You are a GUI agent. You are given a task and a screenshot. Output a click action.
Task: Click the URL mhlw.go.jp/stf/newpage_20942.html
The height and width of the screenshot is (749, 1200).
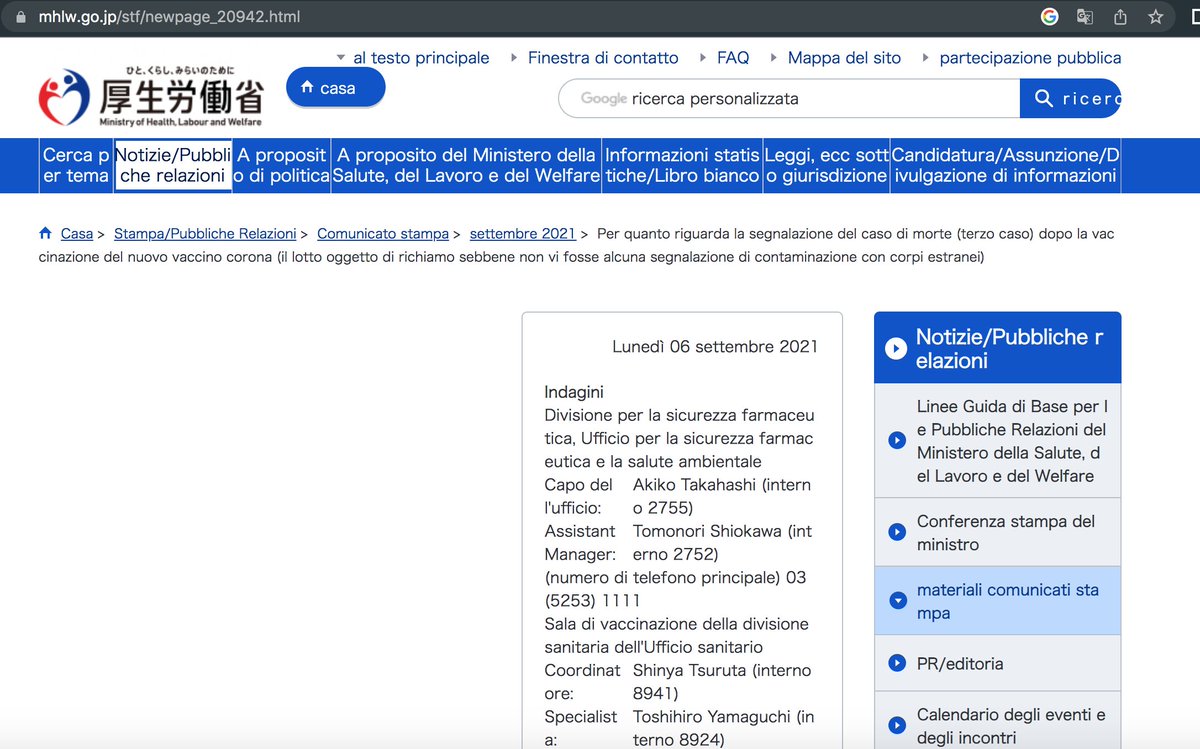[169, 17]
